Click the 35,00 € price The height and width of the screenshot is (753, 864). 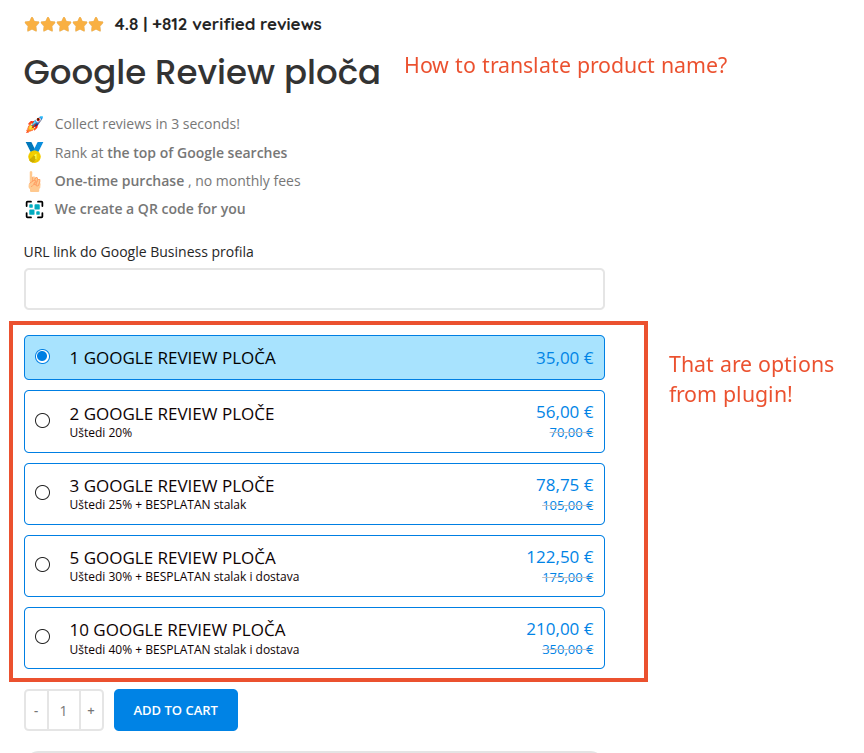point(565,358)
